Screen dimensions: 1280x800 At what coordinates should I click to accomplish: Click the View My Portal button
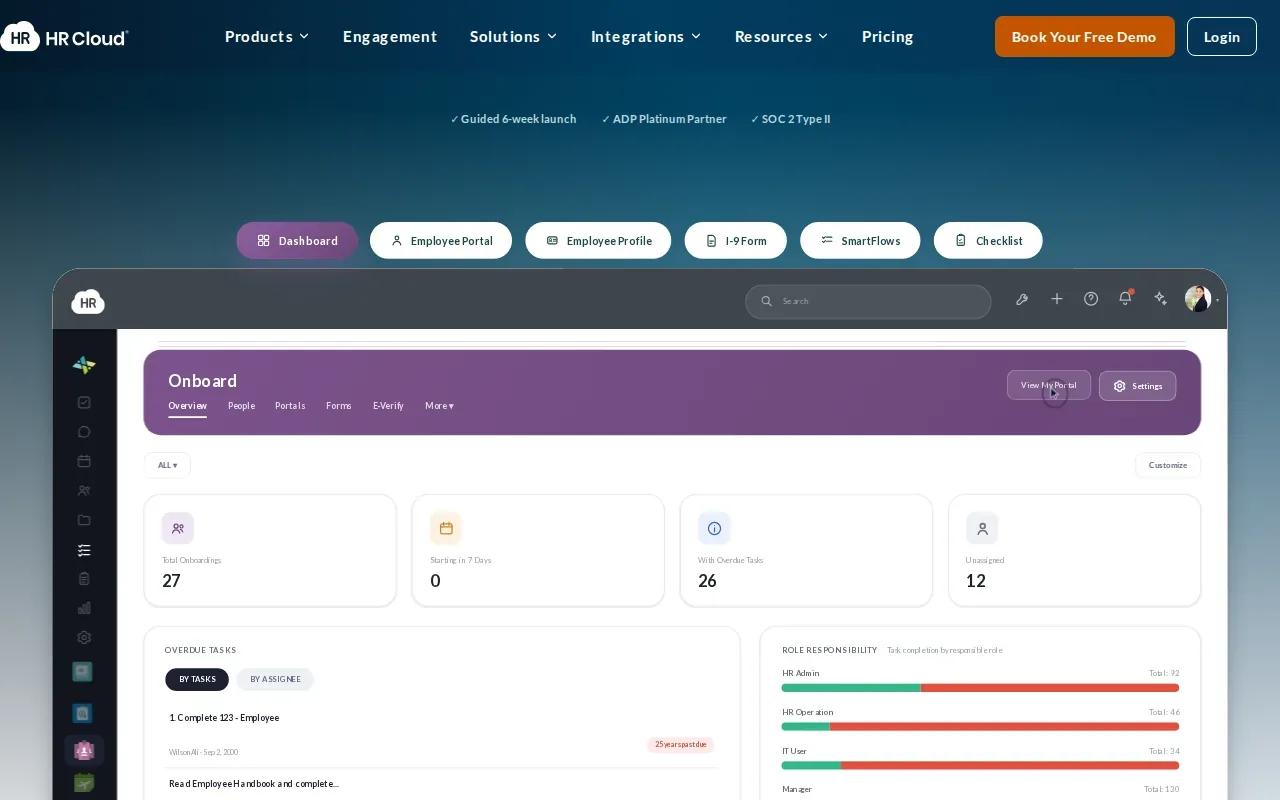[1049, 385]
